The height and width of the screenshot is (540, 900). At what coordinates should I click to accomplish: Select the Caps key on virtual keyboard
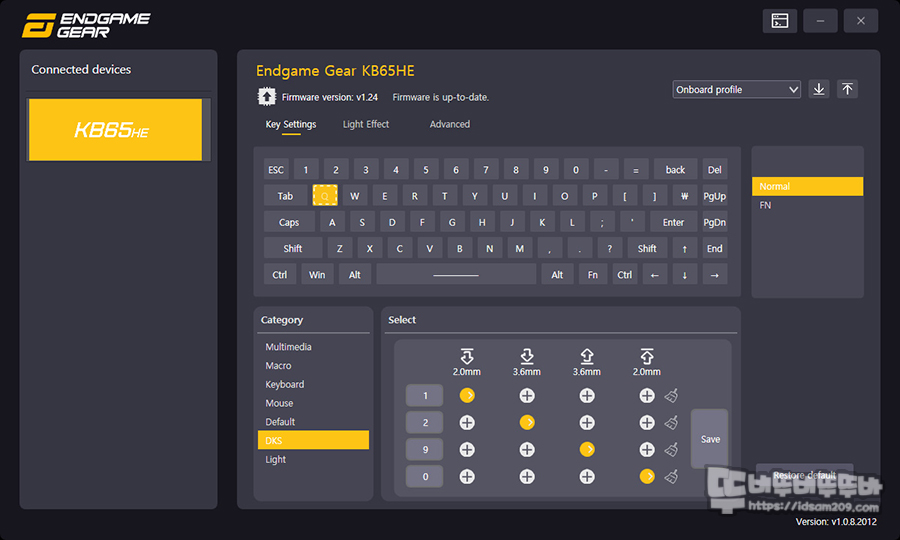tap(289, 222)
